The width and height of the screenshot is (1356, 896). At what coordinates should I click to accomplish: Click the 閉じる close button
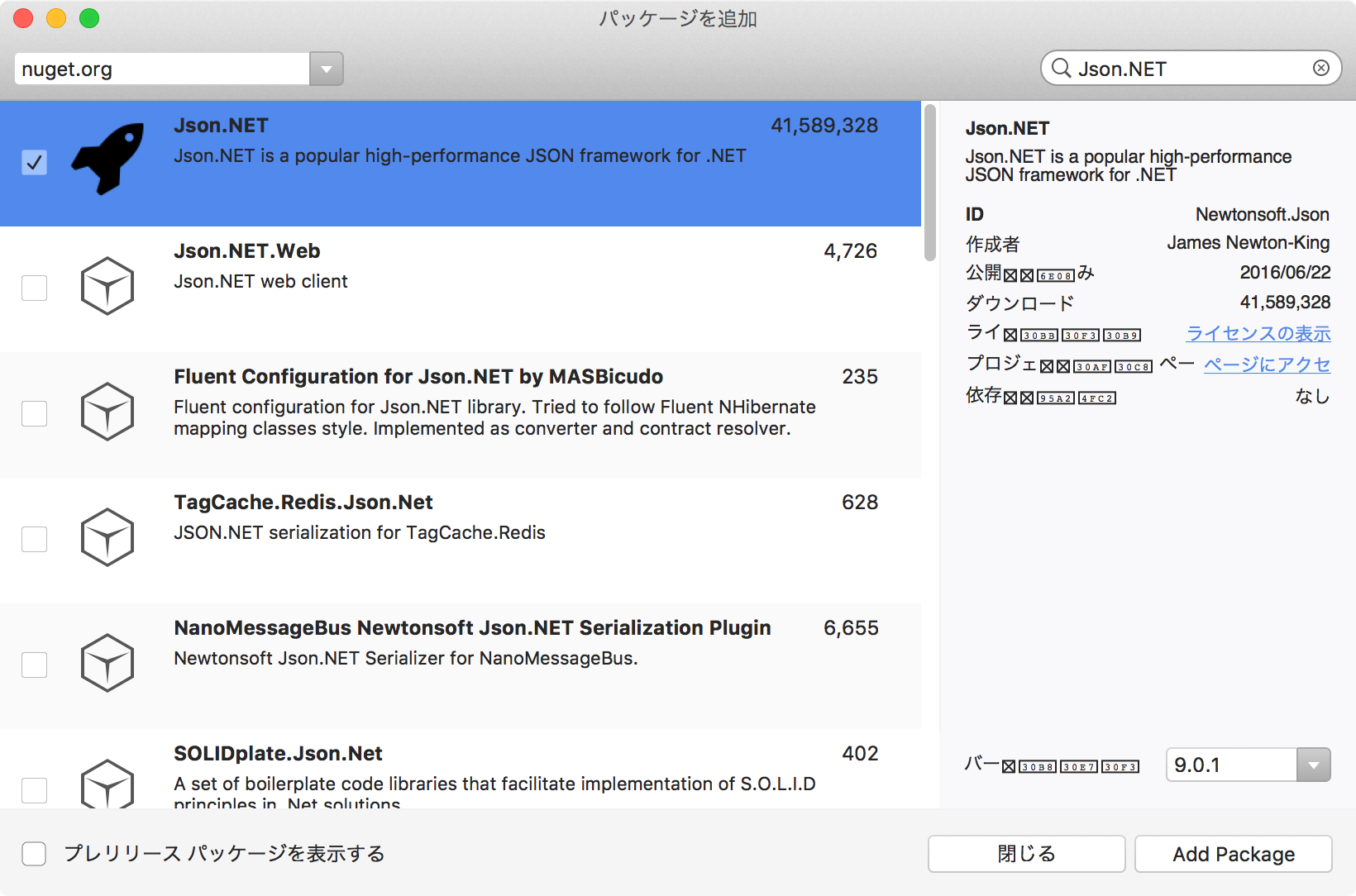coord(1027,854)
